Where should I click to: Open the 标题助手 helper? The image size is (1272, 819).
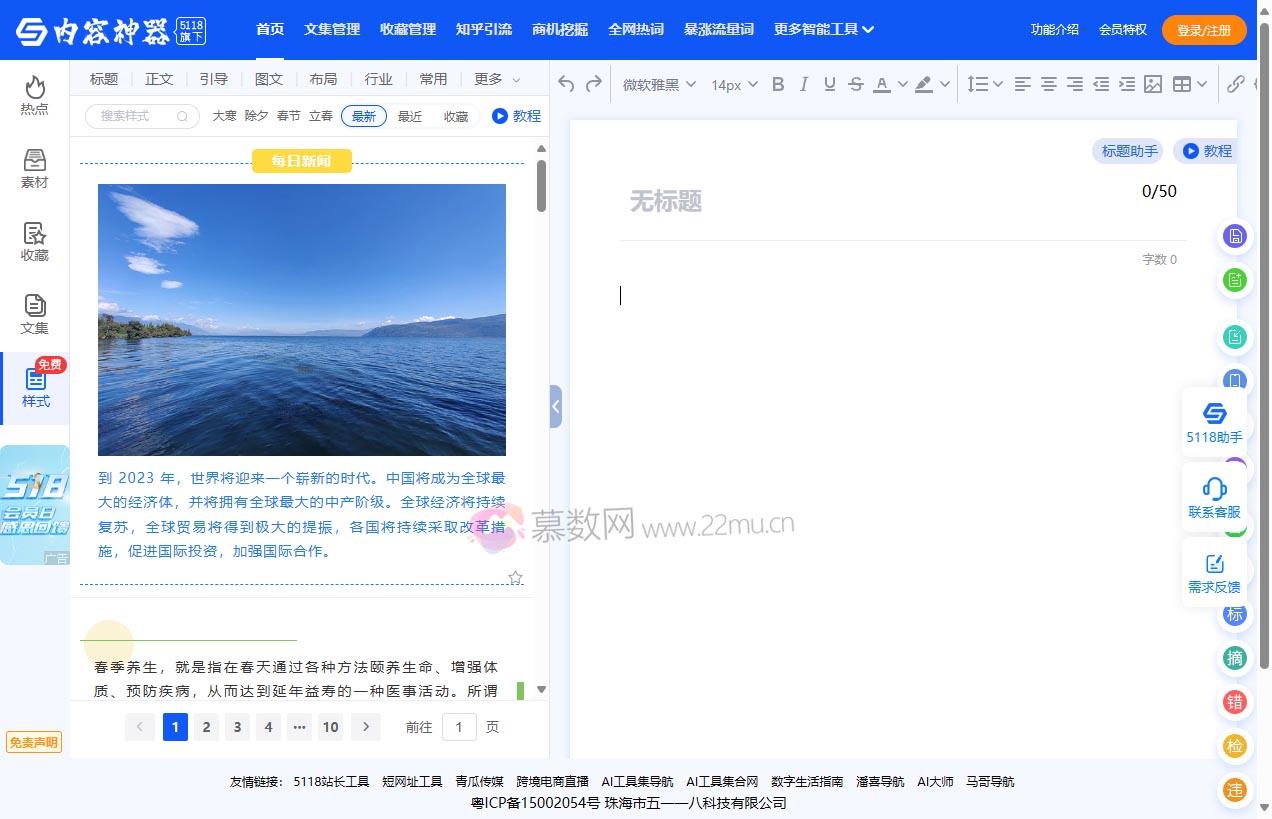coord(1129,151)
